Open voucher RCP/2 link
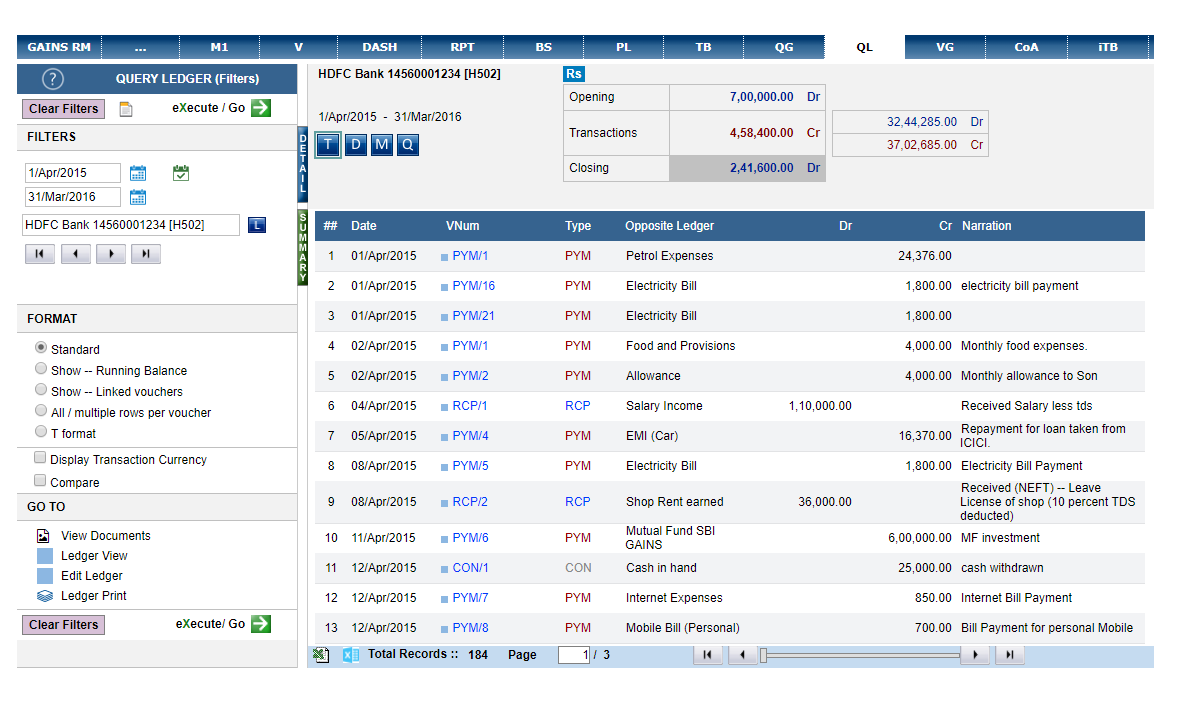The image size is (1179, 705). (x=470, y=502)
